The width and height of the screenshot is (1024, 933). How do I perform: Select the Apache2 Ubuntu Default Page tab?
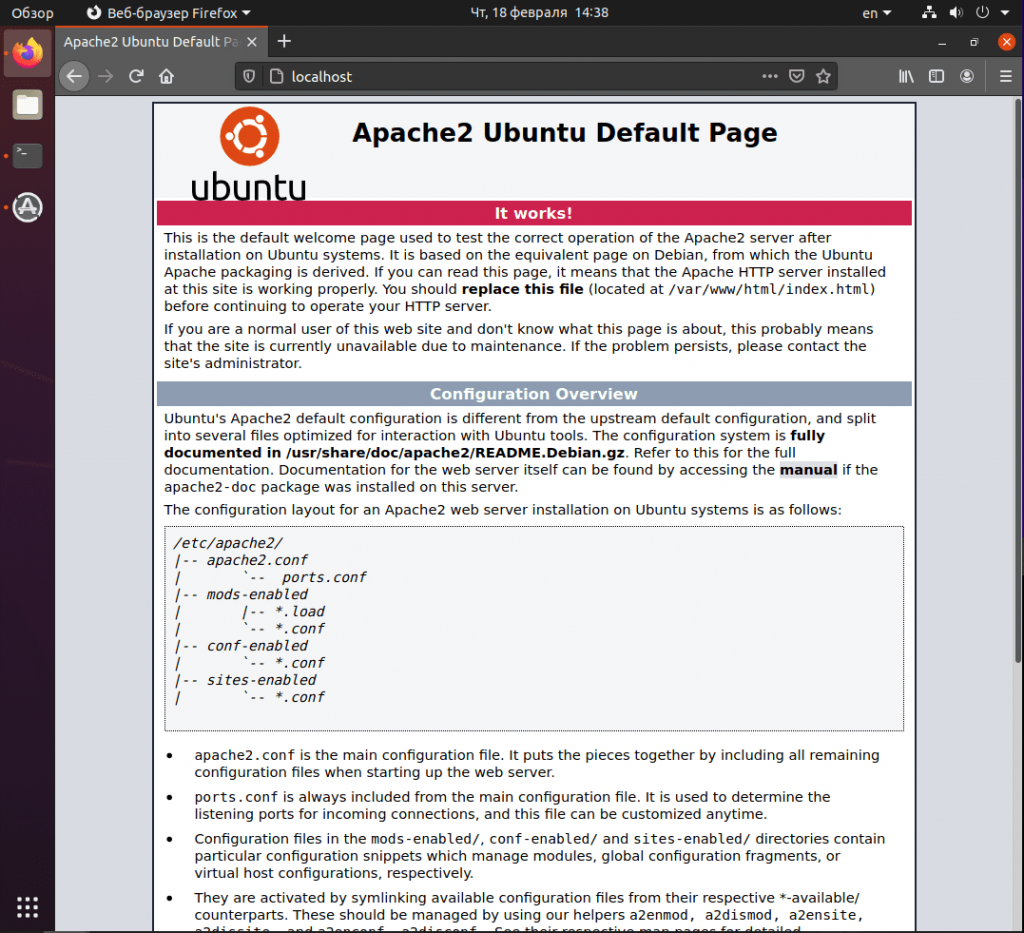[x=148, y=42]
